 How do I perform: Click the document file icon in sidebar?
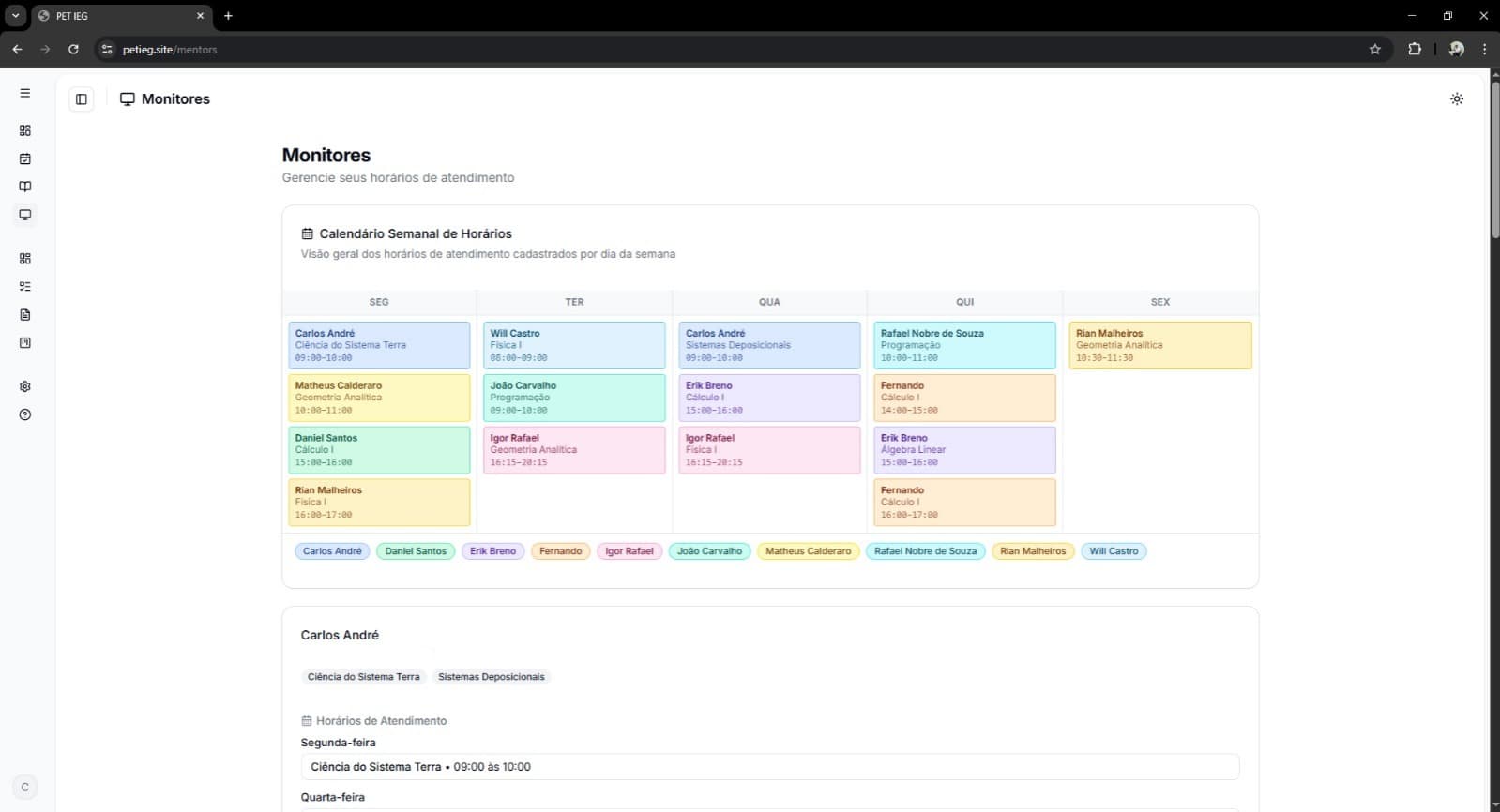coord(25,315)
